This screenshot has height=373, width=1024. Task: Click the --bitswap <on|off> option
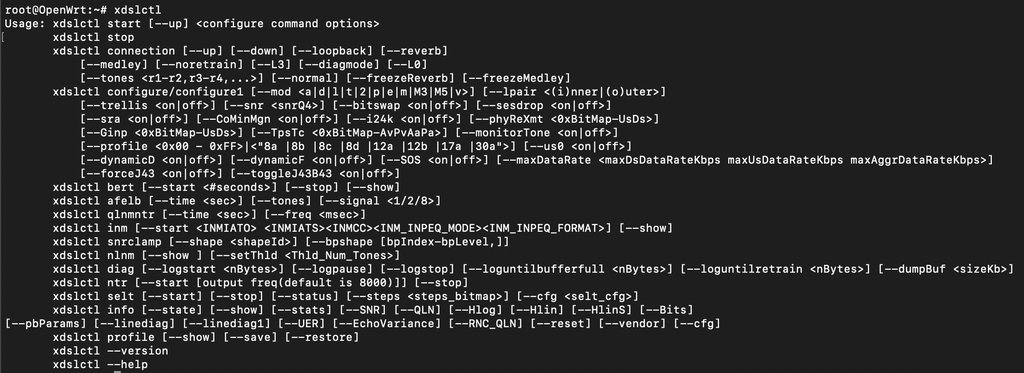[400, 105]
